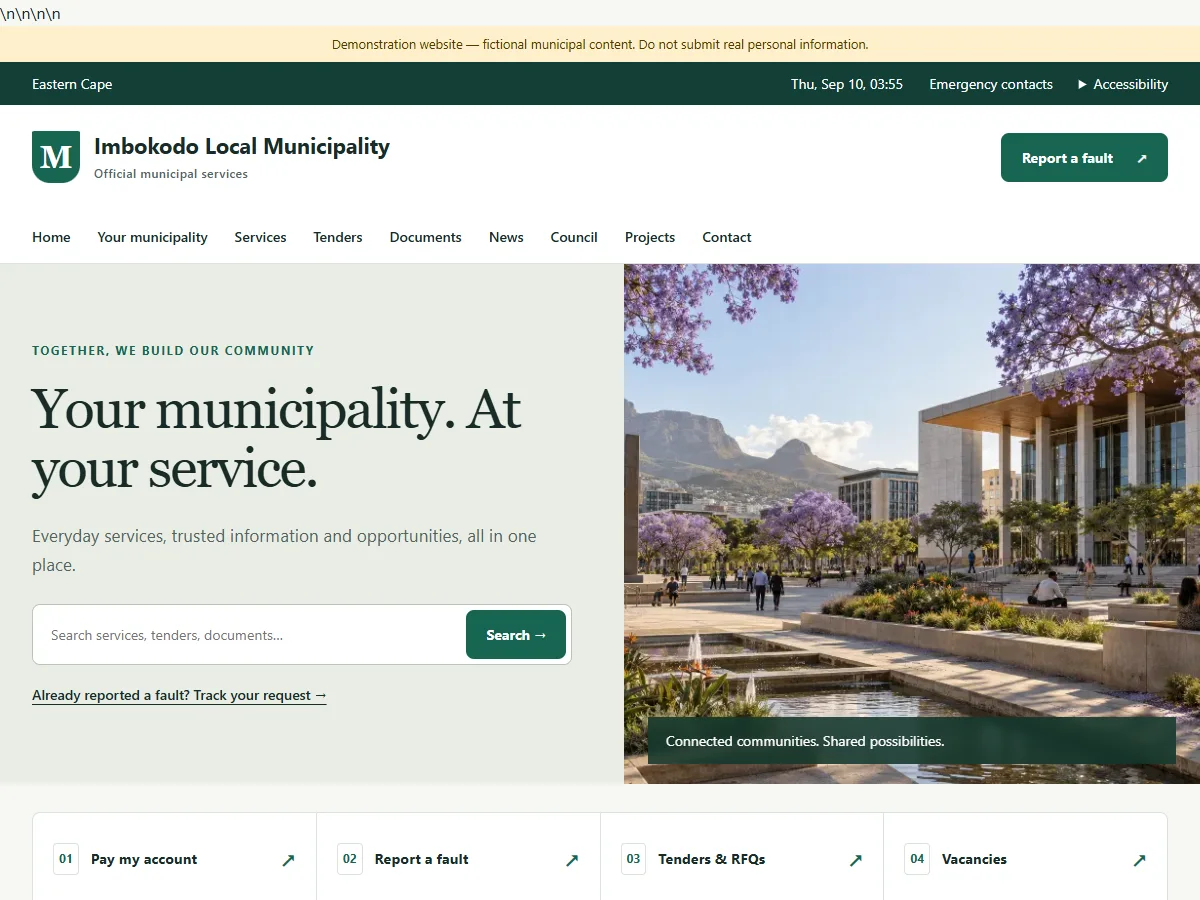Screen dimensions: 1200x900
Task: Click the Together, we build our community text
Action: [x=173, y=351]
